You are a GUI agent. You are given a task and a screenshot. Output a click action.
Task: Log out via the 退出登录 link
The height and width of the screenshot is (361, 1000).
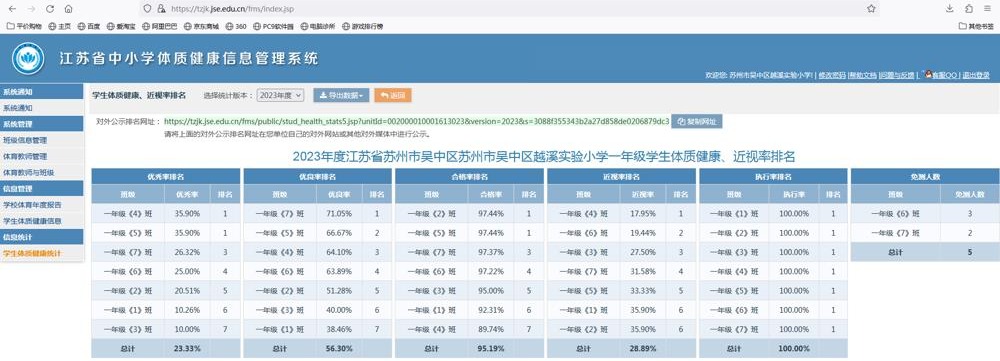tap(976, 75)
